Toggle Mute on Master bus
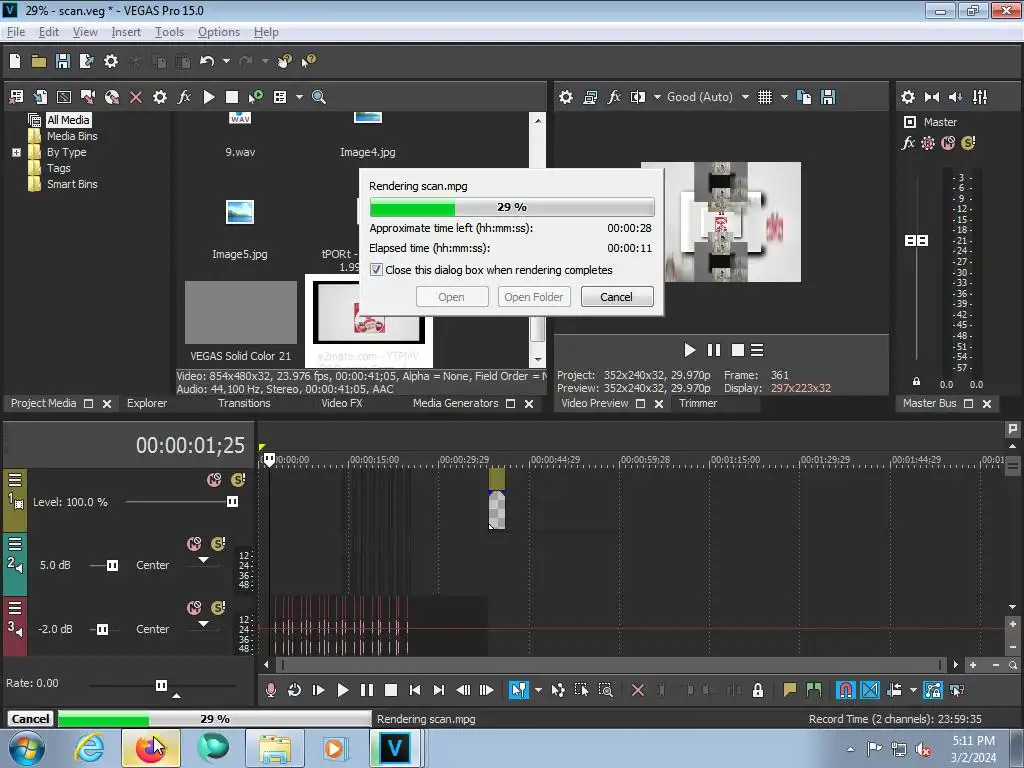Image resolution: width=1024 pixels, height=768 pixels. (948, 143)
